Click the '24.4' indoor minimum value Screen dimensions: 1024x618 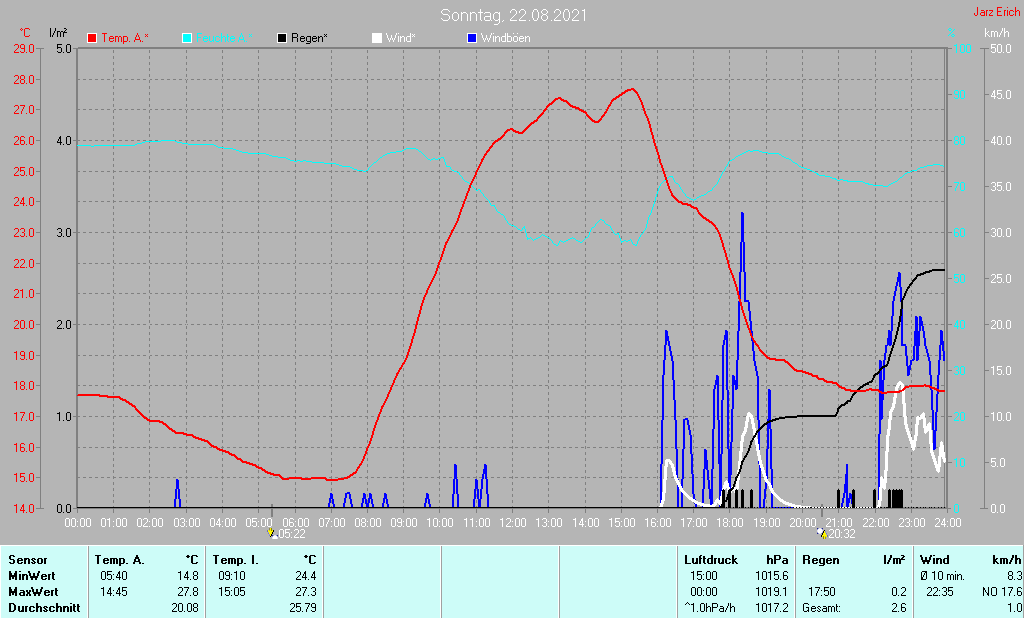306,576
